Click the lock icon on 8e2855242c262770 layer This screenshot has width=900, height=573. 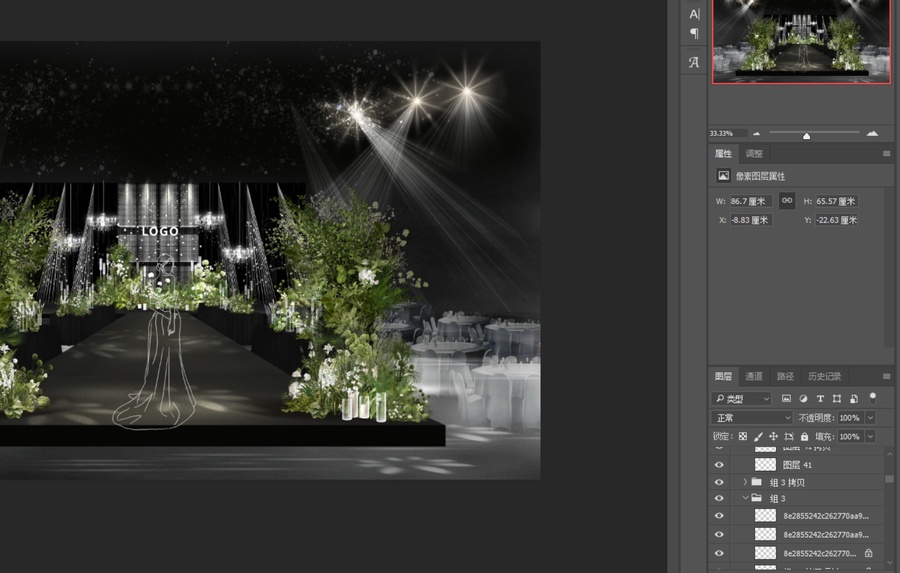coord(868,553)
